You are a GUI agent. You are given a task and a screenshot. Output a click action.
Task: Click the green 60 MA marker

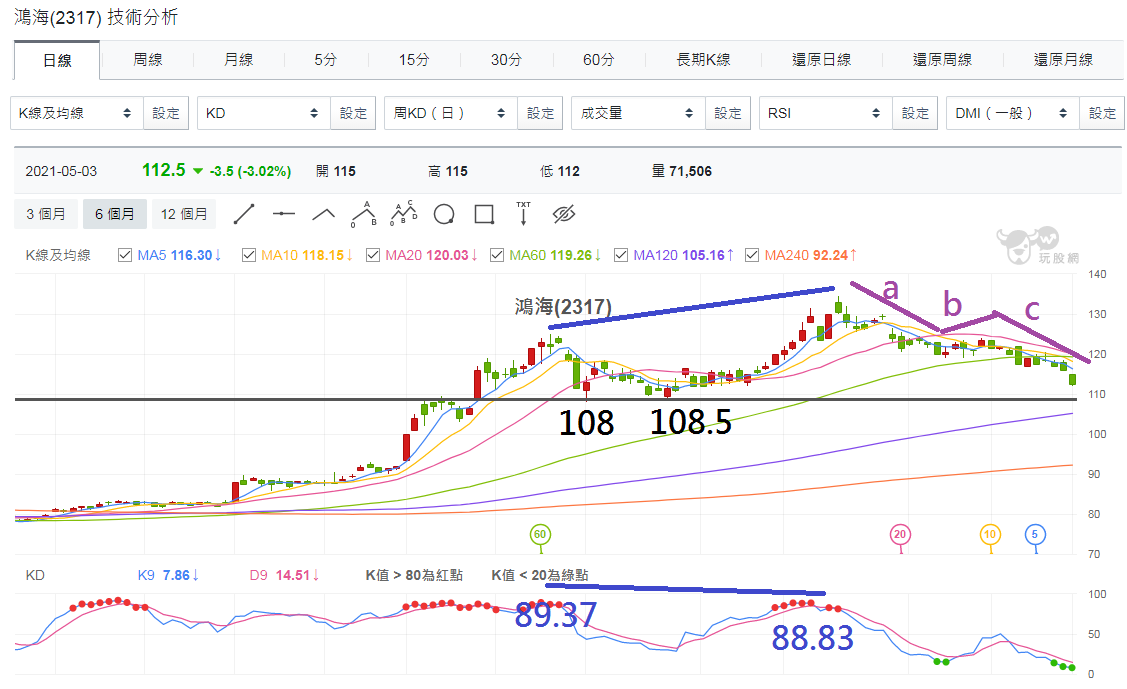click(540, 535)
